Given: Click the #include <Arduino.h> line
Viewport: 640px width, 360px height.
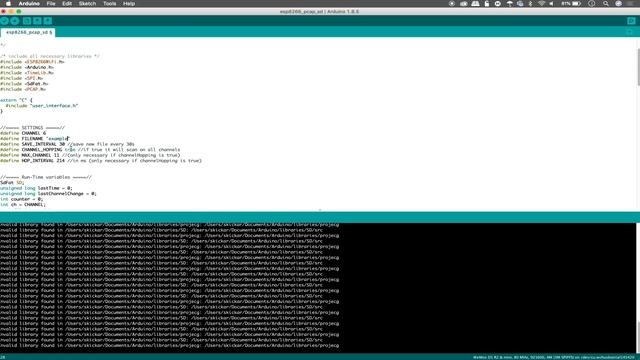Looking at the screenshot, I should coord(27,67).
